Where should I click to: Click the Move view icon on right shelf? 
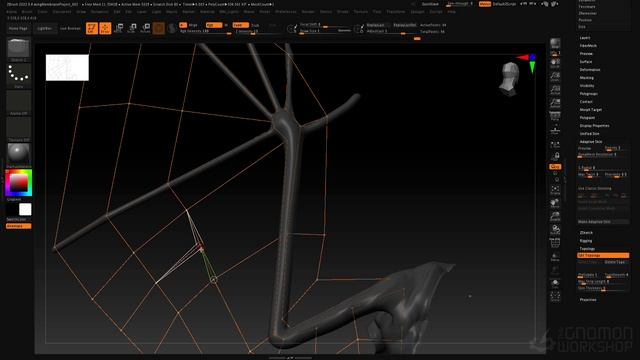(555, 203)
